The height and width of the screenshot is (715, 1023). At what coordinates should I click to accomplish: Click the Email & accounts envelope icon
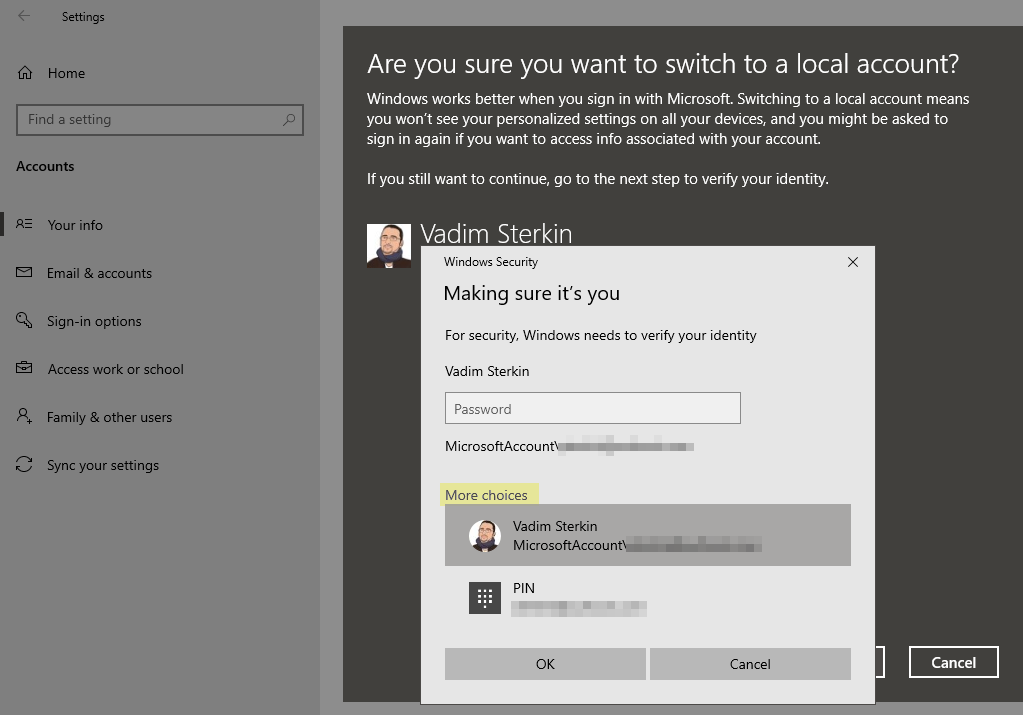click(x=24, y=272)
